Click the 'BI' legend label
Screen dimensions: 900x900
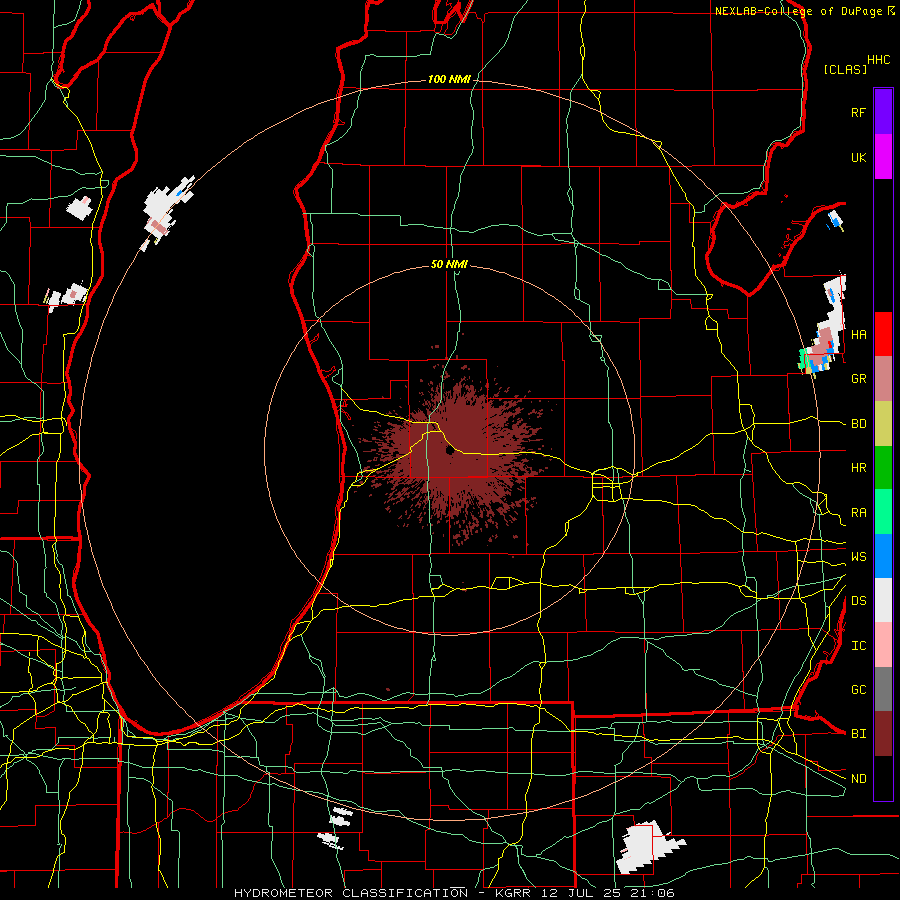pos(859,734)
